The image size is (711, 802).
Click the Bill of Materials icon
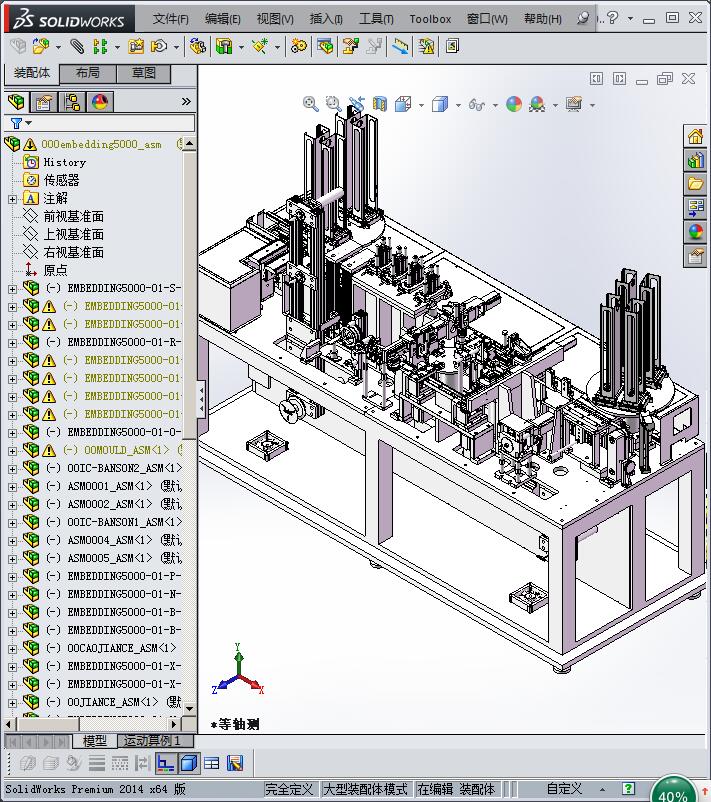tap(325, 47)
